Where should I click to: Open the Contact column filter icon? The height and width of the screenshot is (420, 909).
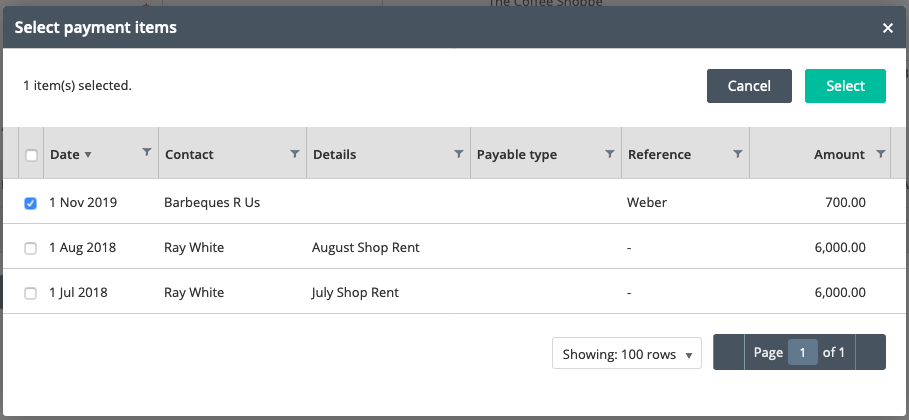pyautogui.click(x=294, y=154)
